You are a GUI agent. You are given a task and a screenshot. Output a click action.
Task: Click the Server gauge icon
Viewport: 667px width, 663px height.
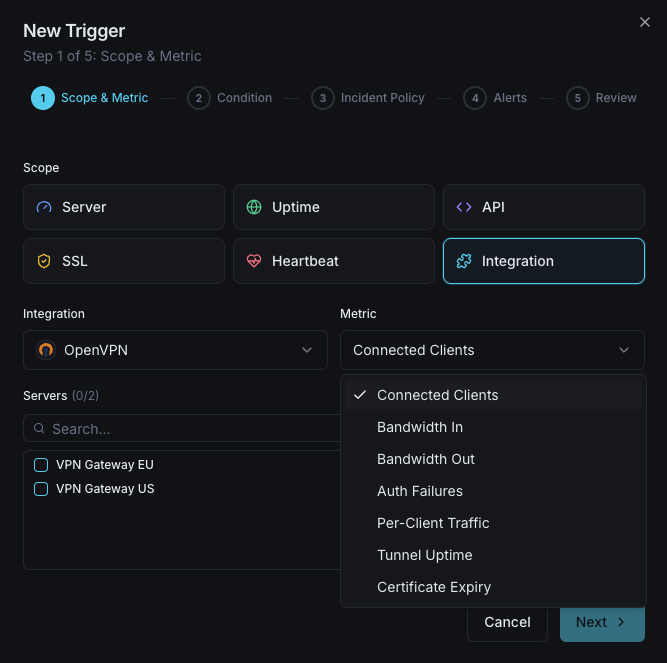coord(44,207)
